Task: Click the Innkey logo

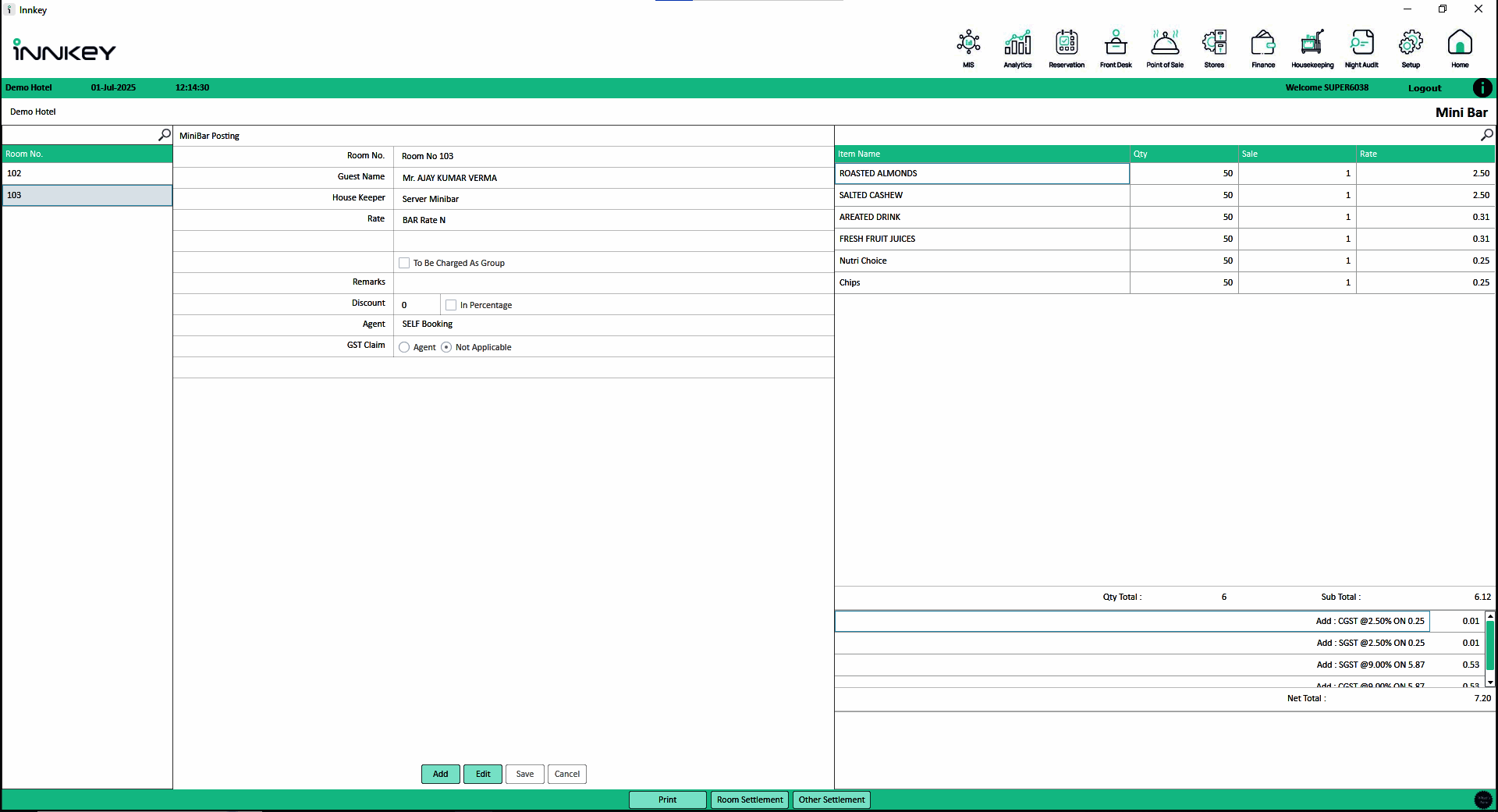Action: pyautogui.click(x=64, y=51)
